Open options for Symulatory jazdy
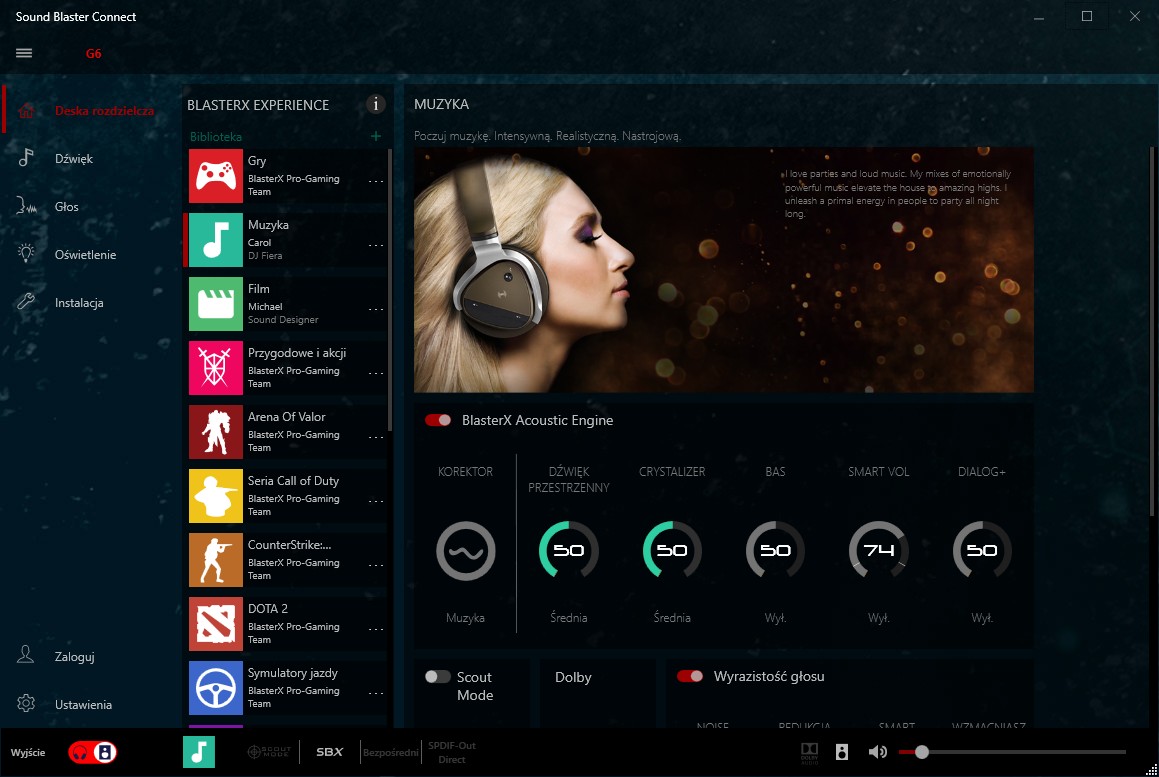The image size is (1159, 777). click(375, 693)
